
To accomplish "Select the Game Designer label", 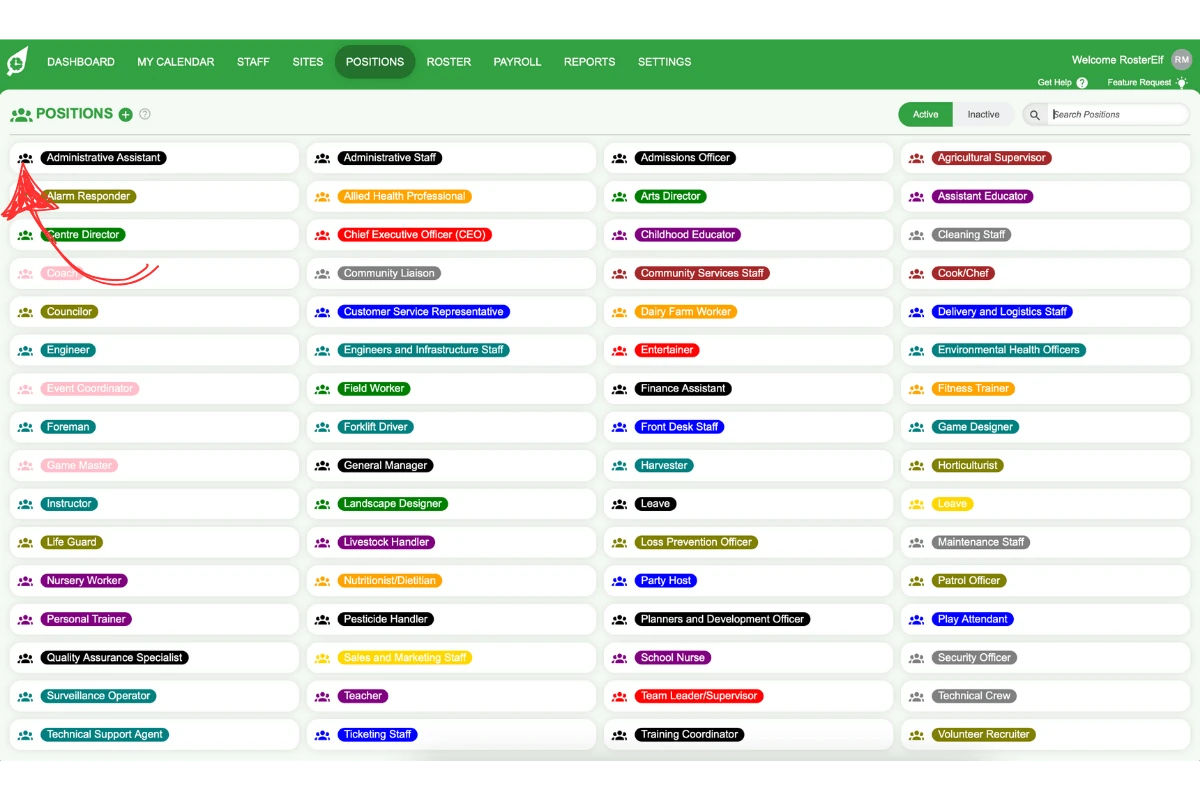I will coord(976,427).
